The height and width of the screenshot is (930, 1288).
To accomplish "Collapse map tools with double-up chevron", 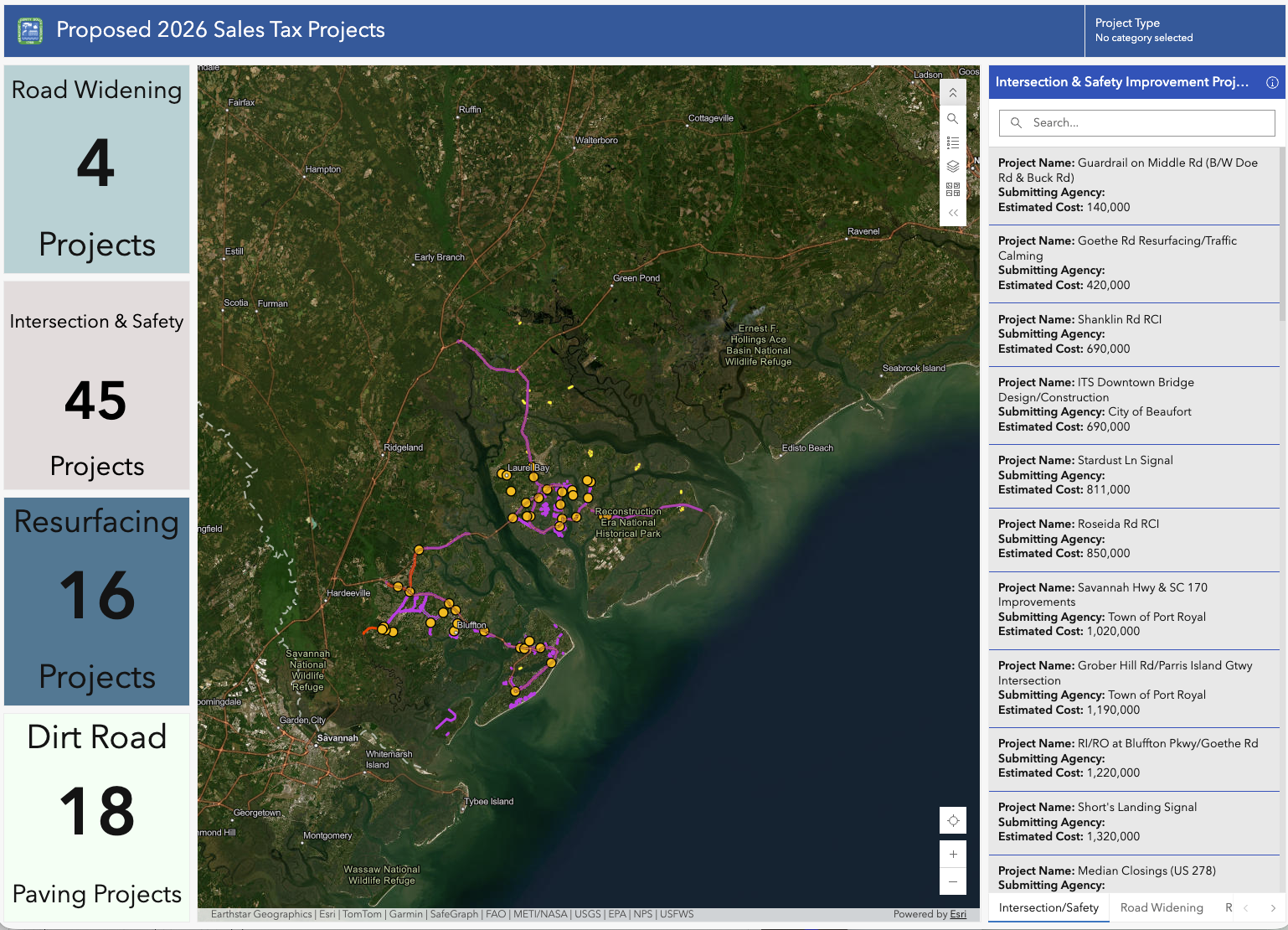I will (x=953, y=93).
